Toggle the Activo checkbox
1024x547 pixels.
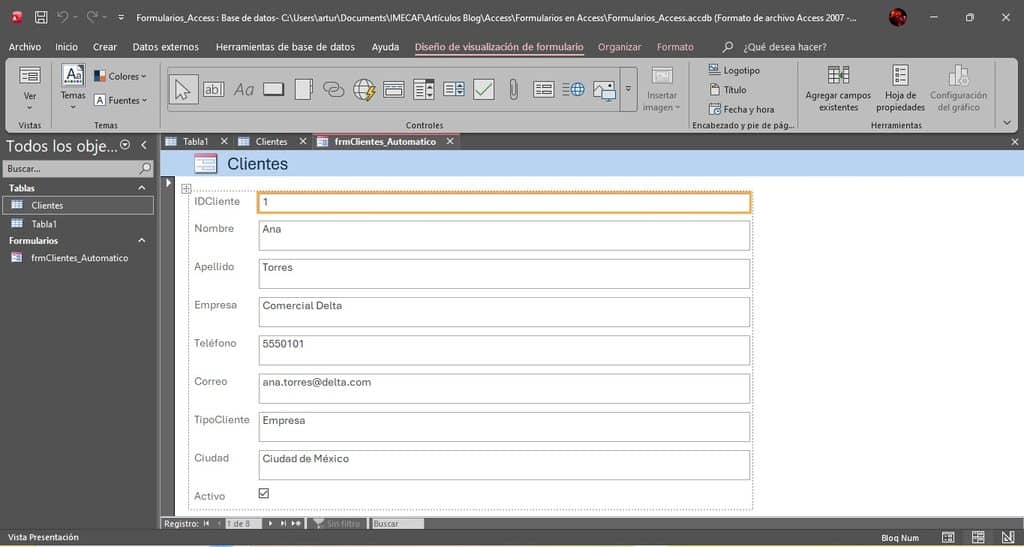point(264,493)
